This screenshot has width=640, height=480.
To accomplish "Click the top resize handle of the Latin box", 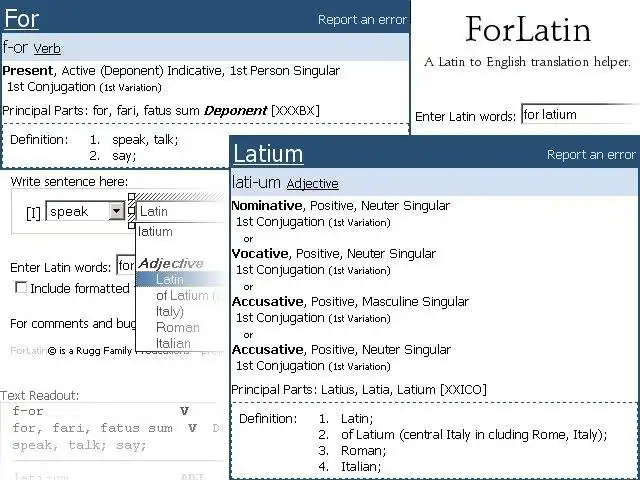I will tap(131, 197).
